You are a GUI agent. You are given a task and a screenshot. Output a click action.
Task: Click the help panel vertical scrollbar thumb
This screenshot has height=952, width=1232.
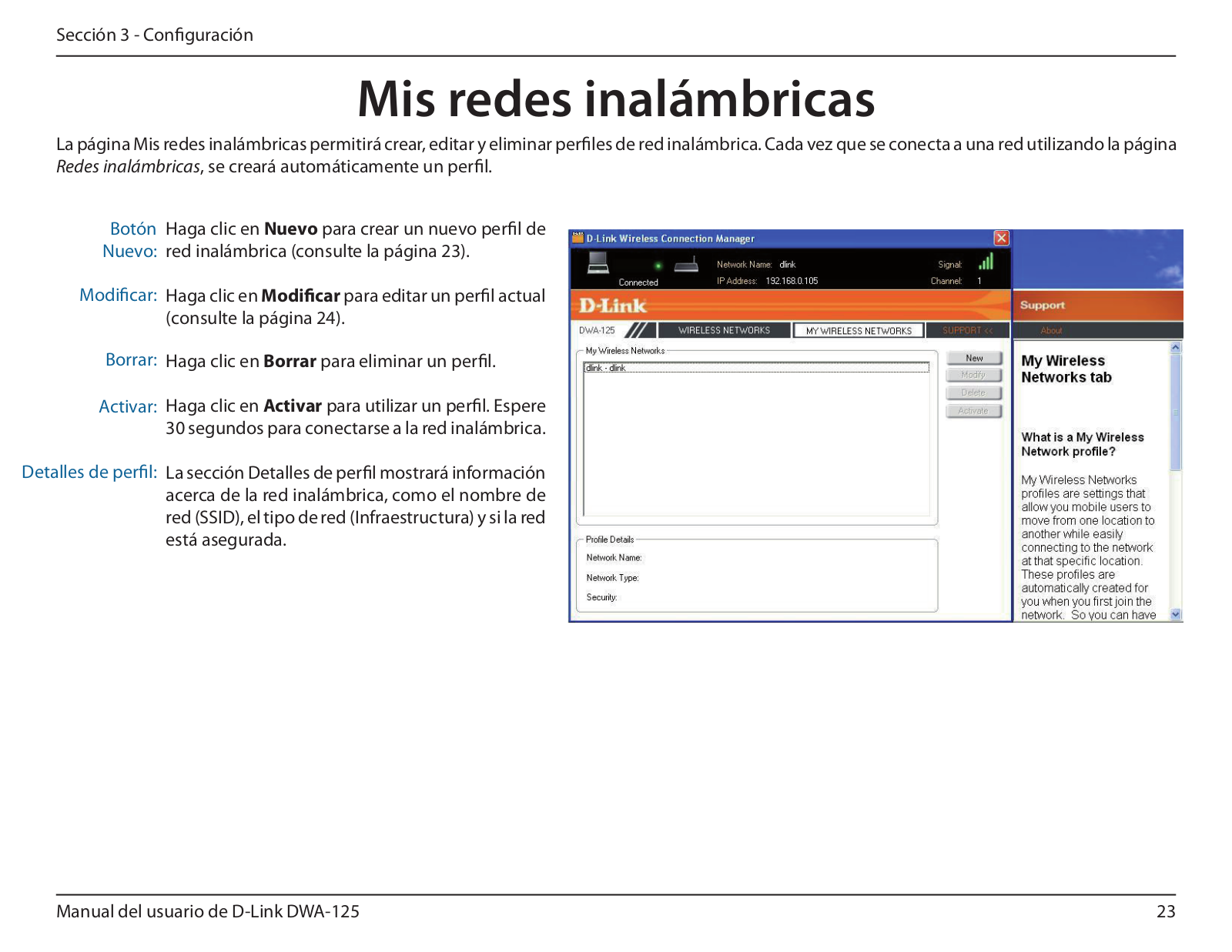point(1175,412)
